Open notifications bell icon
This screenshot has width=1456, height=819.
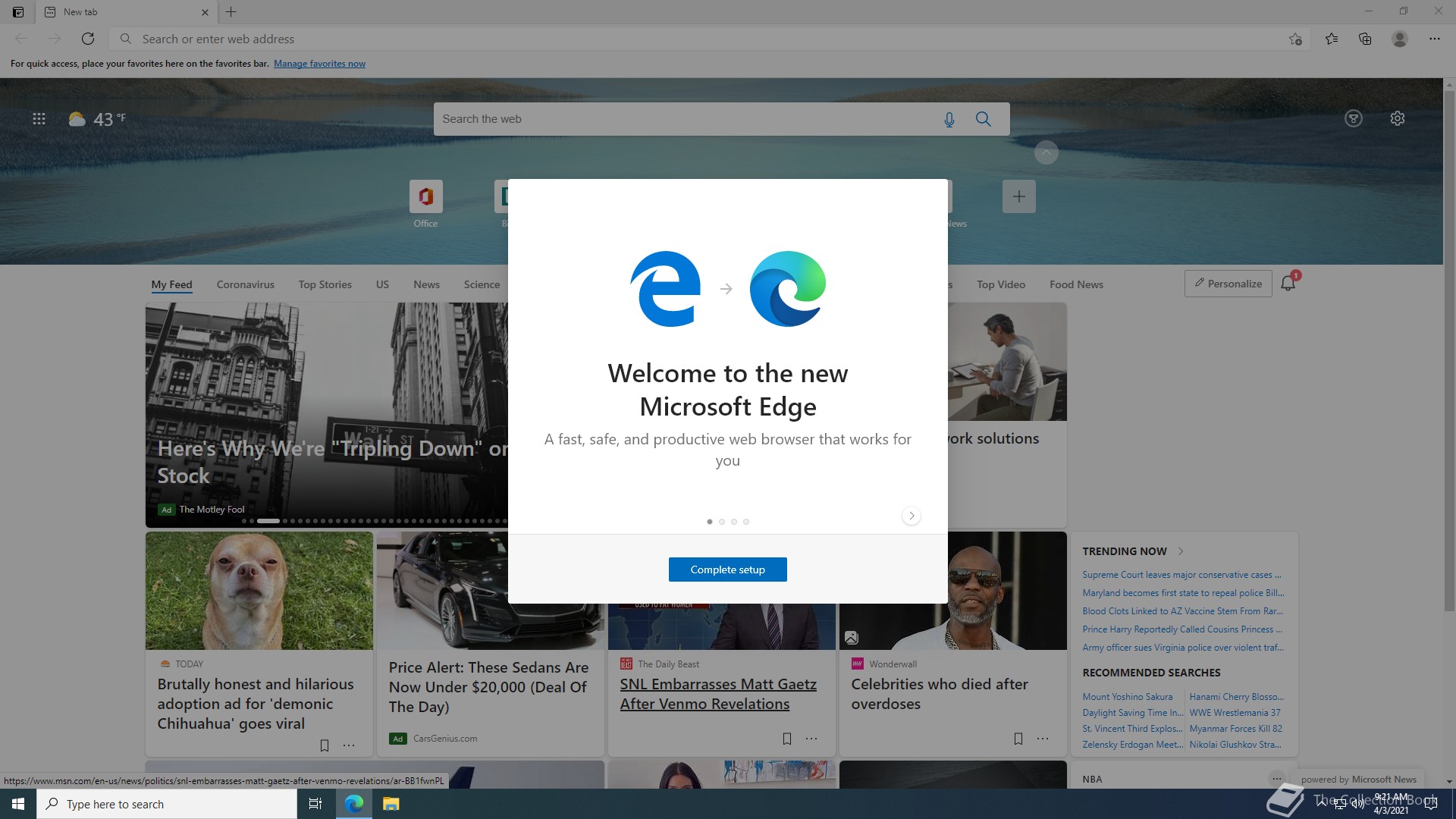tap(1288, 284)
